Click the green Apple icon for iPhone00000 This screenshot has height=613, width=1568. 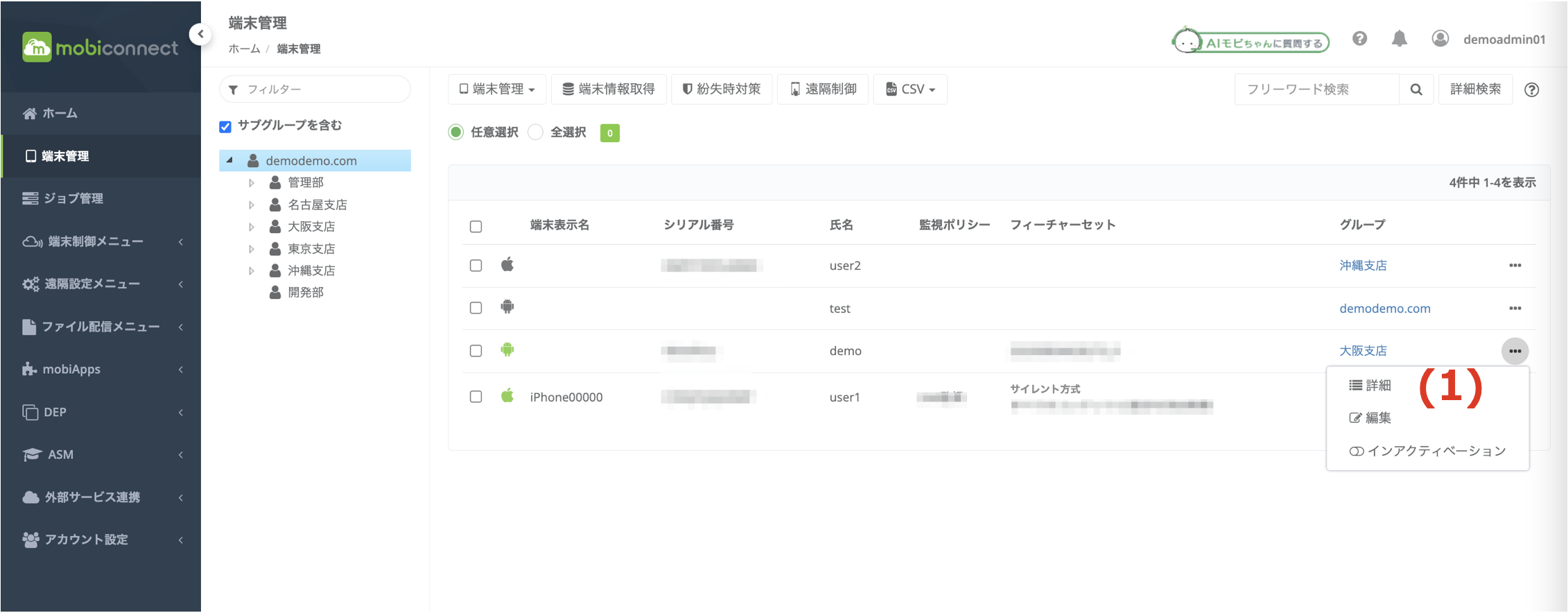point(507,395)
